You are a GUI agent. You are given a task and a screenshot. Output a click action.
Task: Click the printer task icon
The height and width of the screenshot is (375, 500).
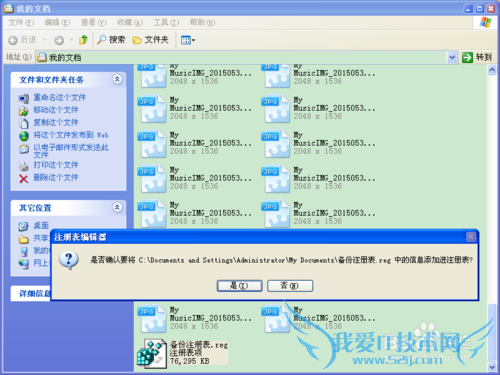pyautogui.click(x=24, y=166)
